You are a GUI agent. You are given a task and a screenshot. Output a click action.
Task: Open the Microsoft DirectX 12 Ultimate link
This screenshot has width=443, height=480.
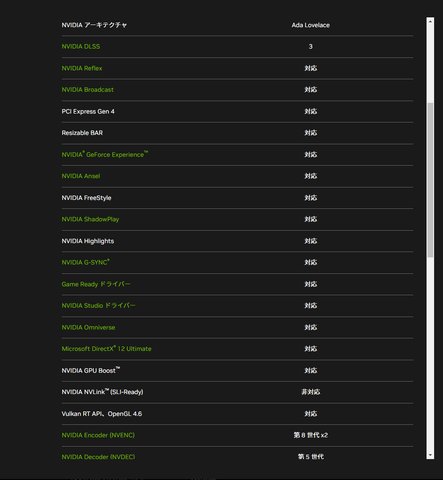click(x=106, y=349)
